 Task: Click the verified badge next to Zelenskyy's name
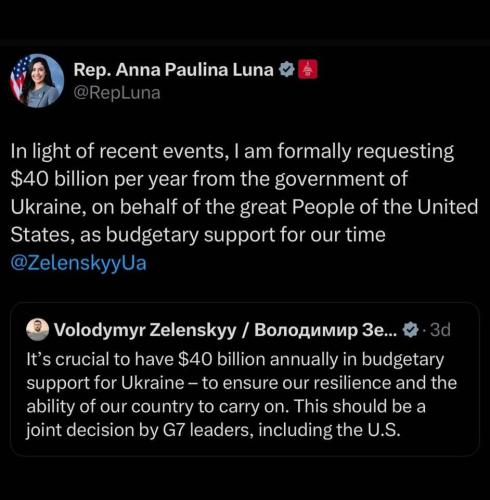click(x=410, y=330)
